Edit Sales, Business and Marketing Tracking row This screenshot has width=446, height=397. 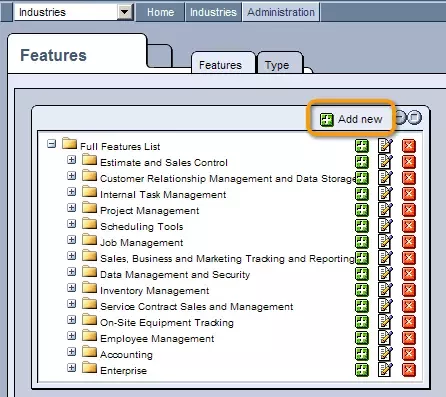coord(385,258)
